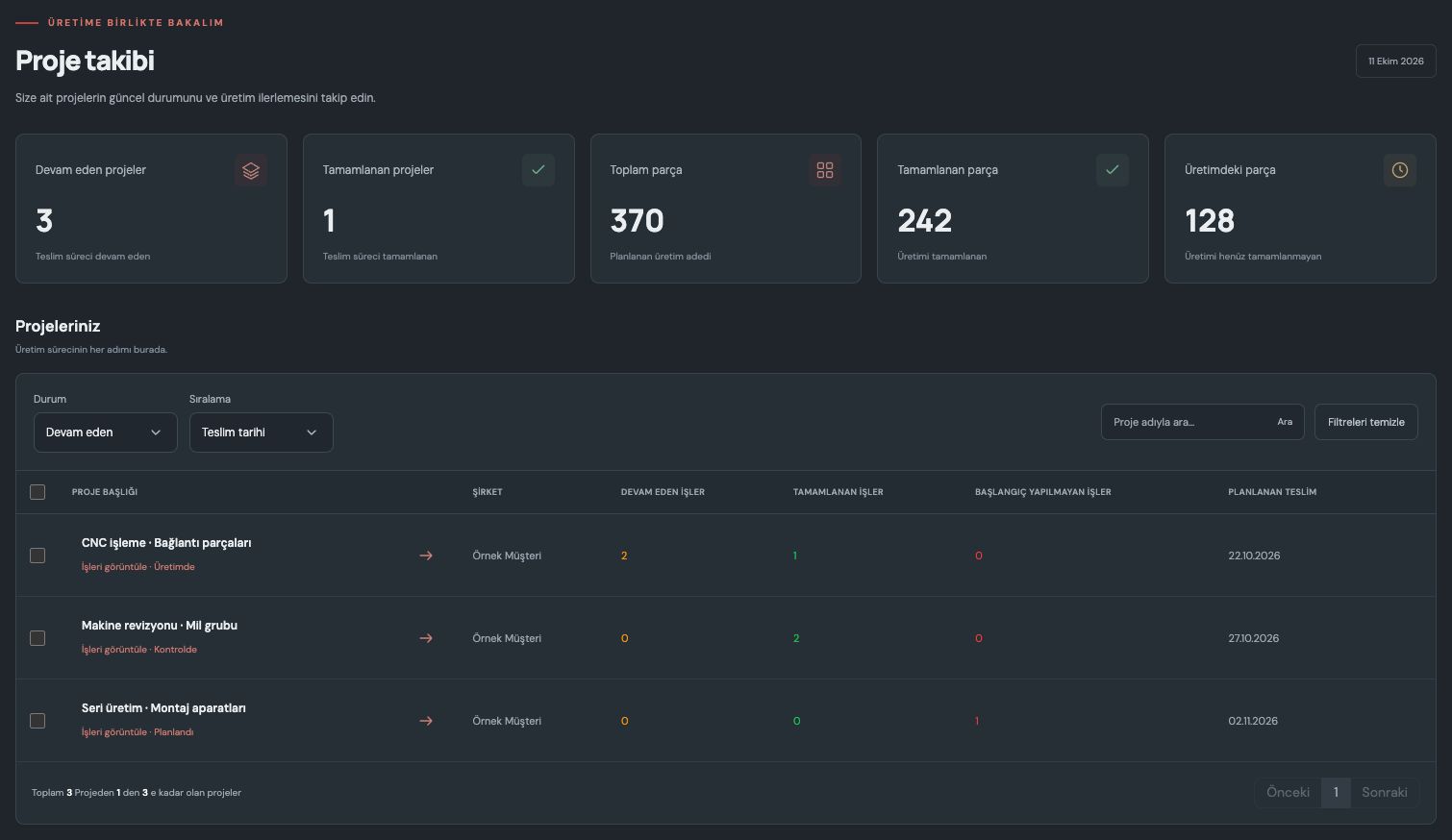Image resolution: width=1452 pixels, height=840 pixels.
Task: Click İşleri görüntüle · Üretimde link
Action: pos(138,567)
